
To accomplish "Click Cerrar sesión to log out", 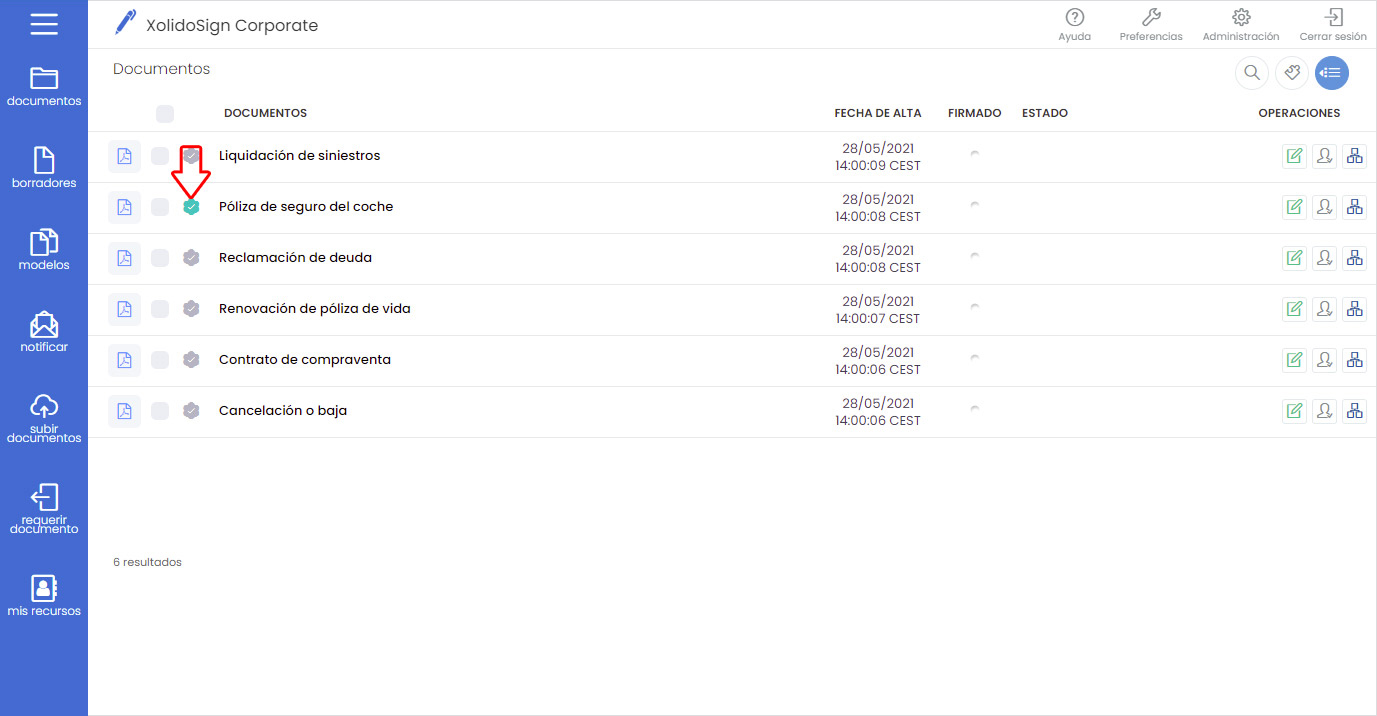I will tap(1332, 25).
